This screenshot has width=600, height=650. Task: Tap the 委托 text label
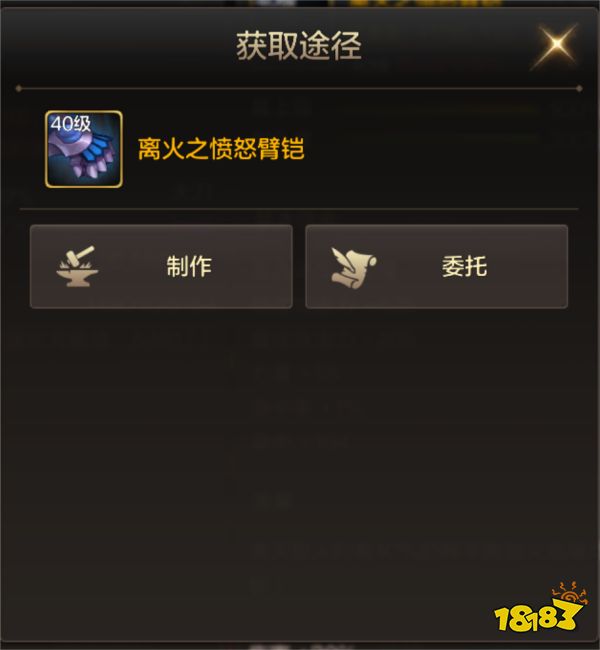(x=464, y=266)
